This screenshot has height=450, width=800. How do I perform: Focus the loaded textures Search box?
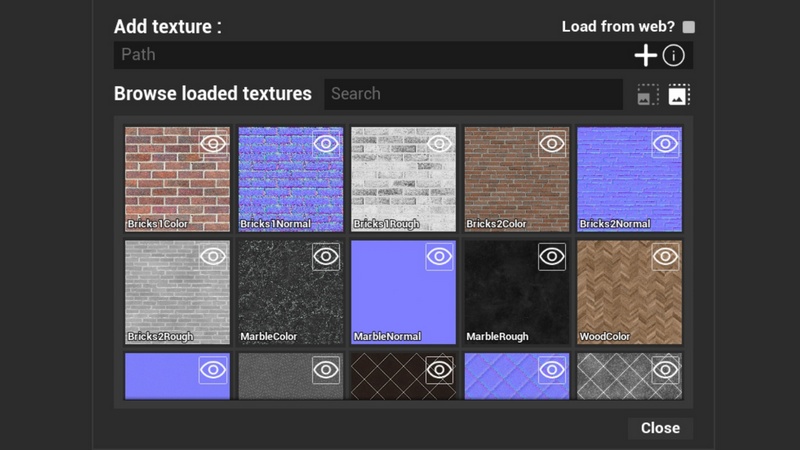coord(472,94)
